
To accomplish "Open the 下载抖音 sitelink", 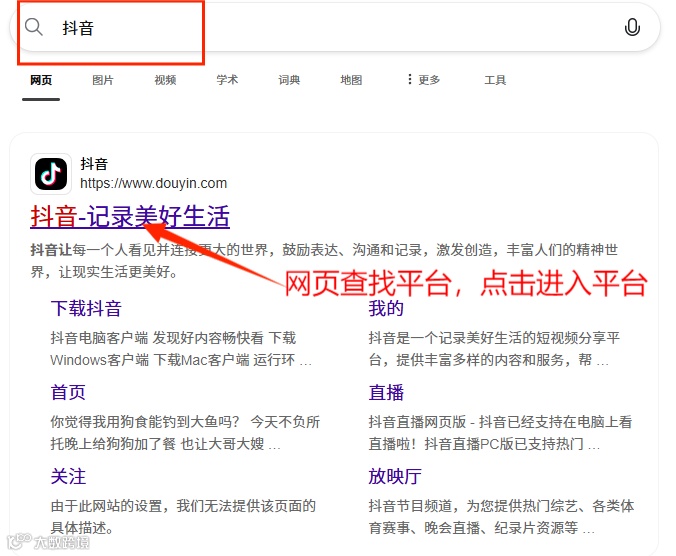I will point(86,309).
